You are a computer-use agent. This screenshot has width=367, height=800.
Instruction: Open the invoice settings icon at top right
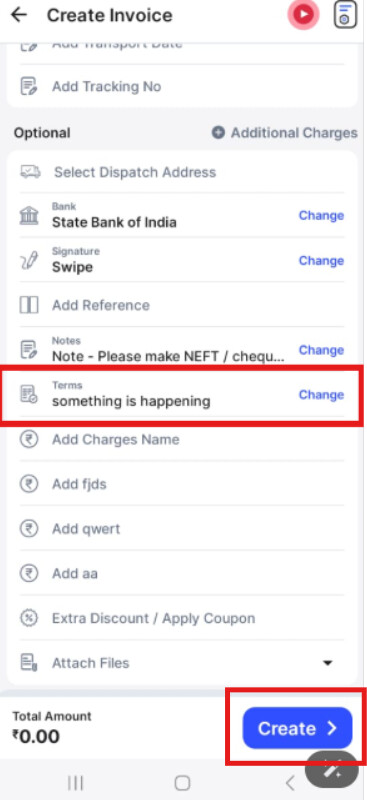(x=345, y=15)
